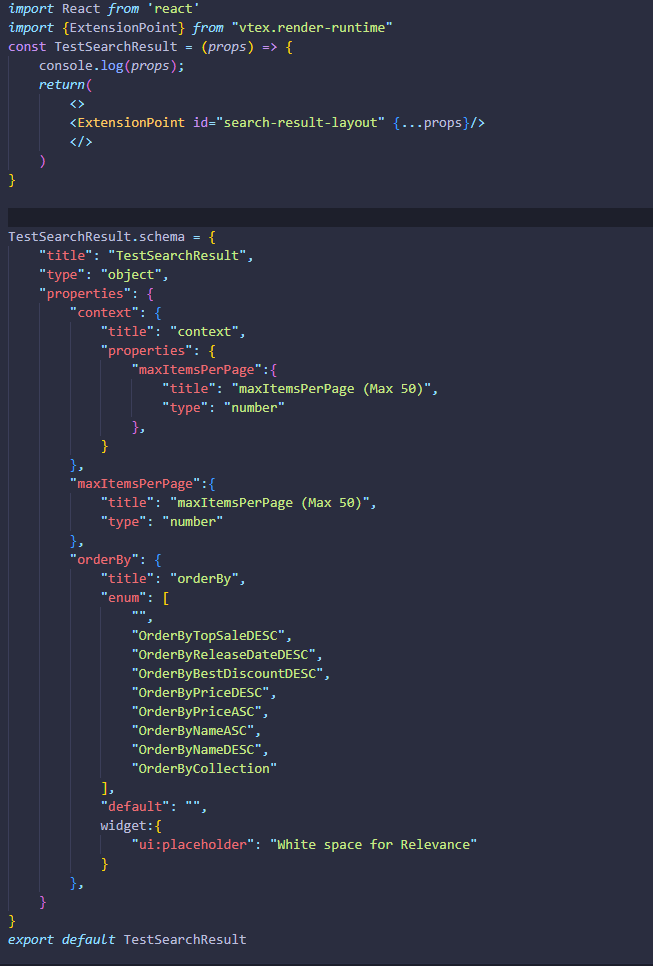Click the "context" title string value
Viewport: 653px width, 966px height.
[x=204, y=332]
